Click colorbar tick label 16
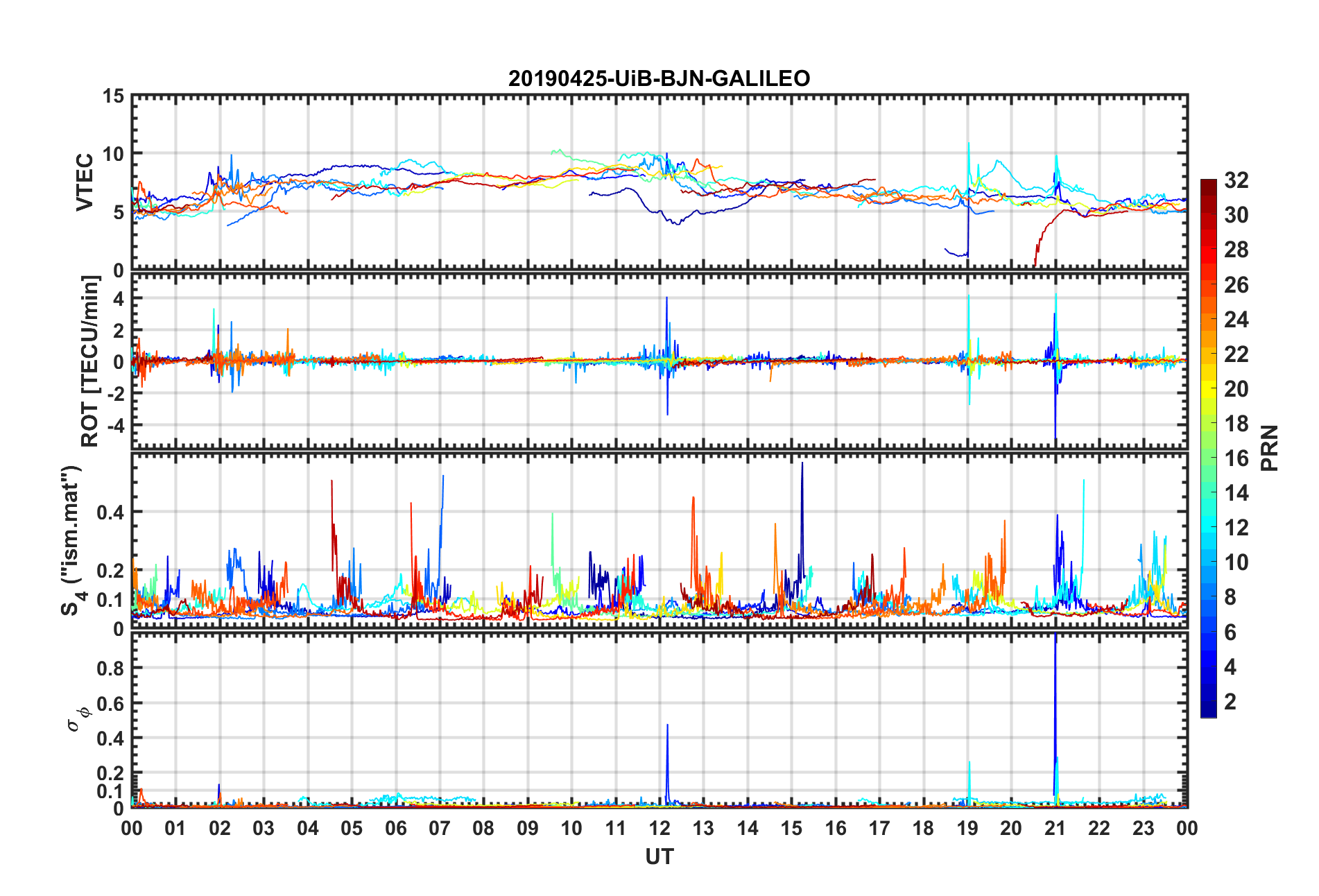Screen dimensions: 1319x896 click(x=1236, y=458)
